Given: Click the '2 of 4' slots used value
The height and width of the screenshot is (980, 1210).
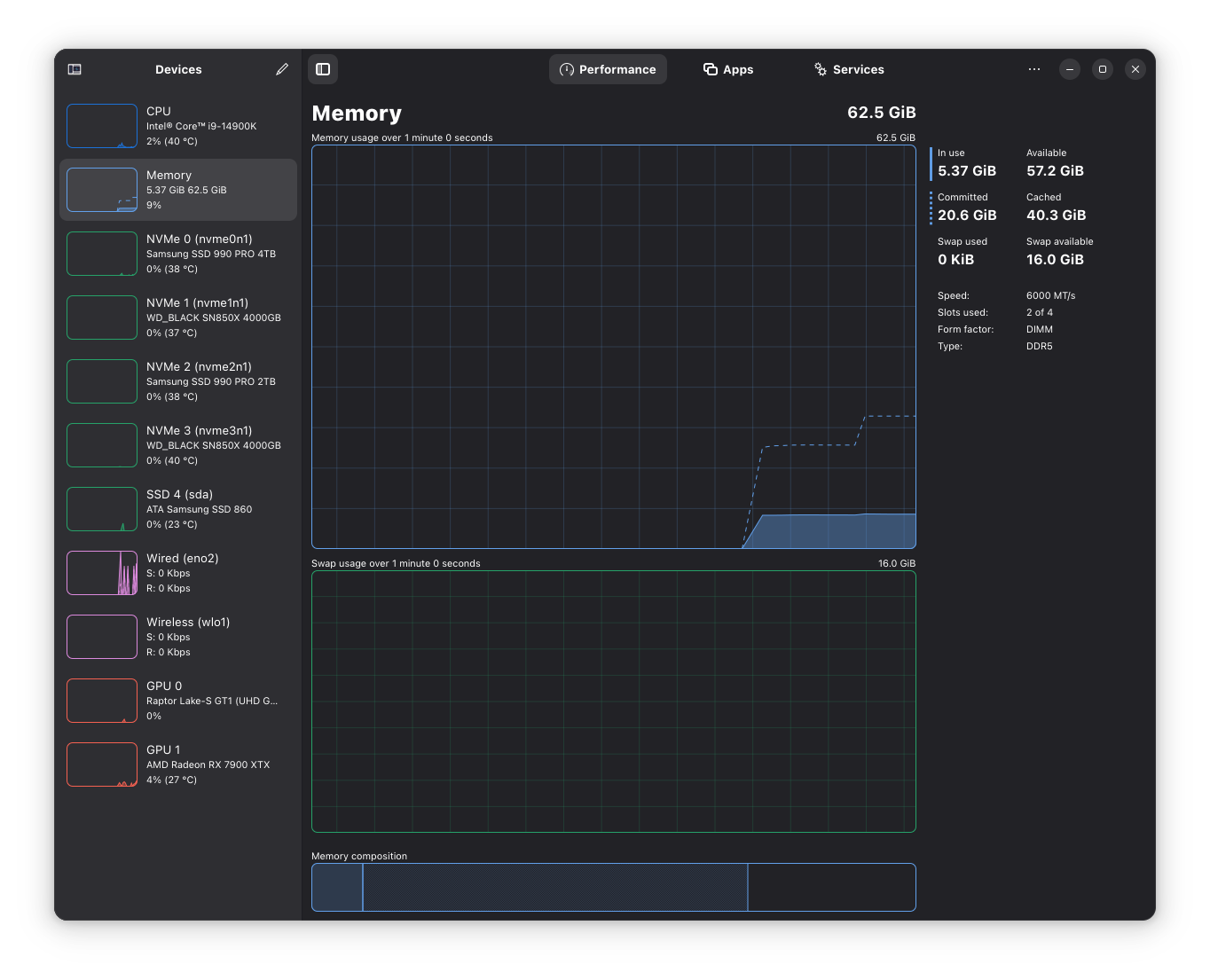Looking at the screenshot, I should tap(1040, 312).
